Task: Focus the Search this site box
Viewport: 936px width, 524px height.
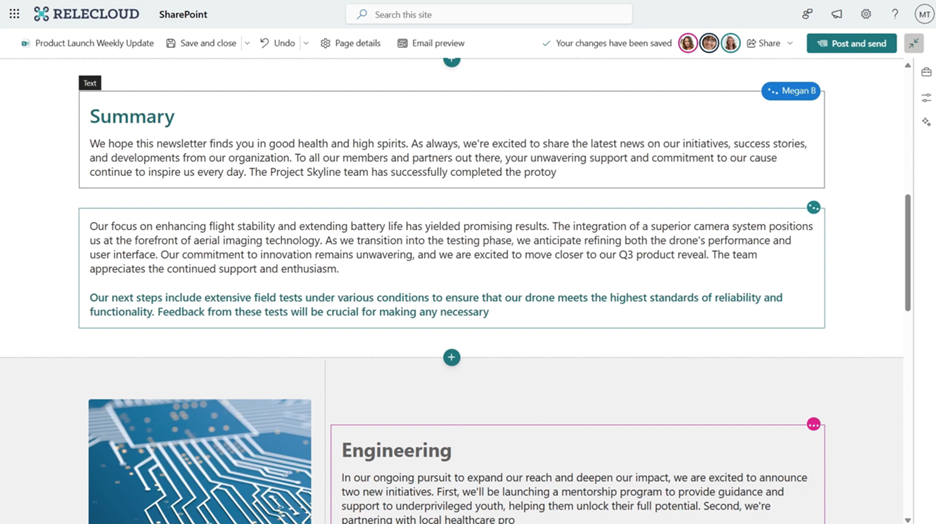Action: pos(489,14)
